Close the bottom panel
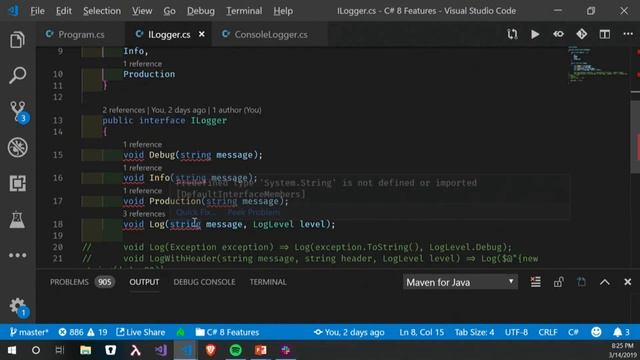The image size is (640, 360). (628, 282)
